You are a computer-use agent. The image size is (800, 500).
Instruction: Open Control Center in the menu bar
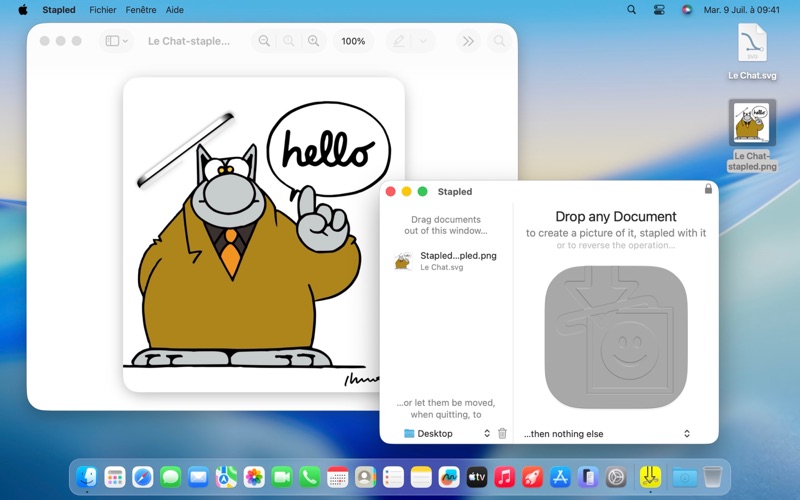[659, 10]
